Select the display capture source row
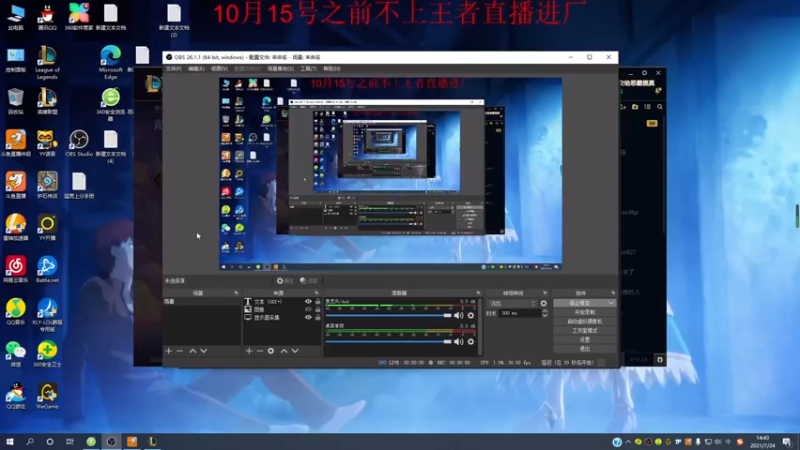Screen dimensions: 800x450 283,317
